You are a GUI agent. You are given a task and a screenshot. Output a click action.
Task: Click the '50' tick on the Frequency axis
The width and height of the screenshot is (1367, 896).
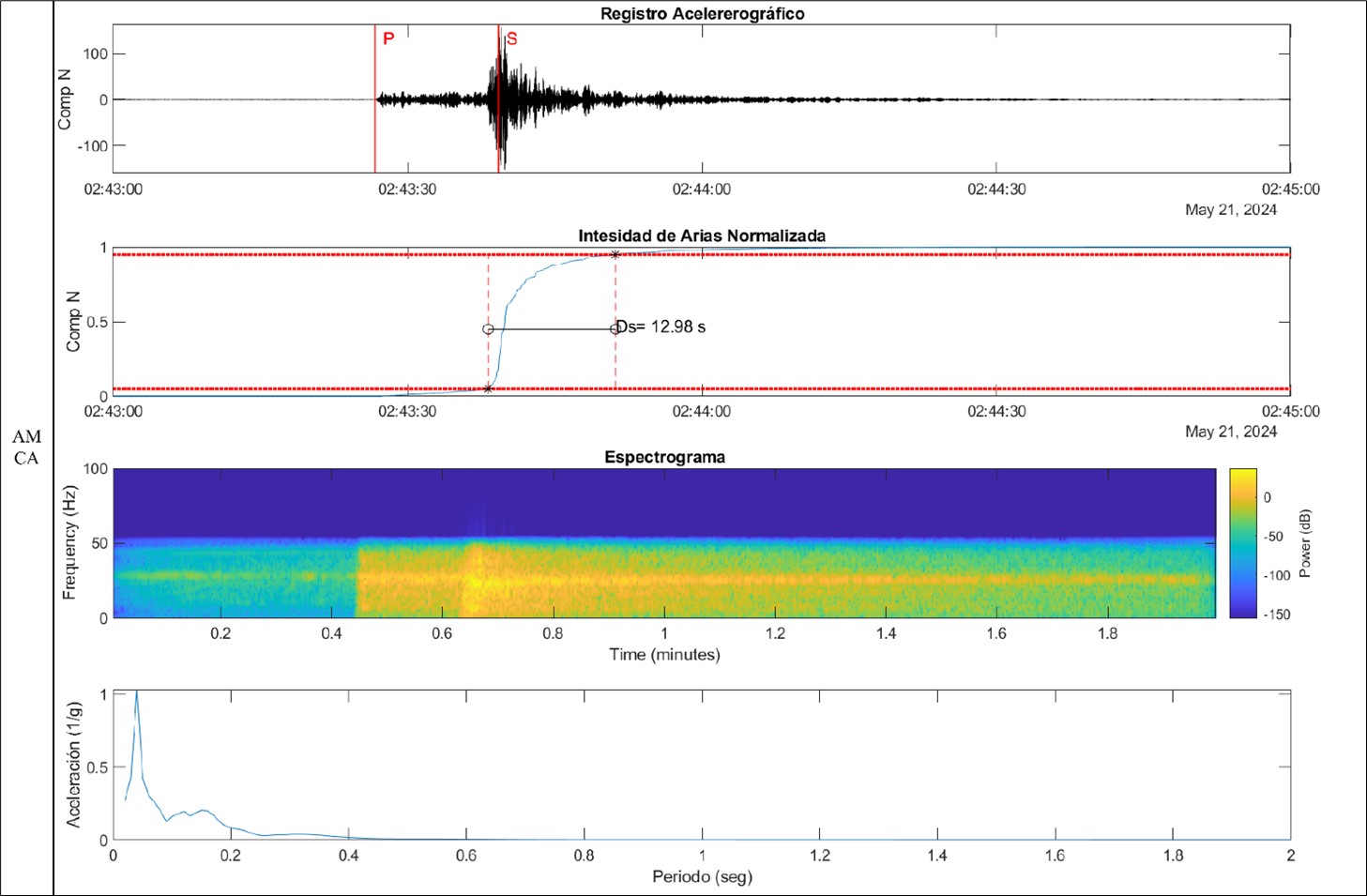click(99, 543)
